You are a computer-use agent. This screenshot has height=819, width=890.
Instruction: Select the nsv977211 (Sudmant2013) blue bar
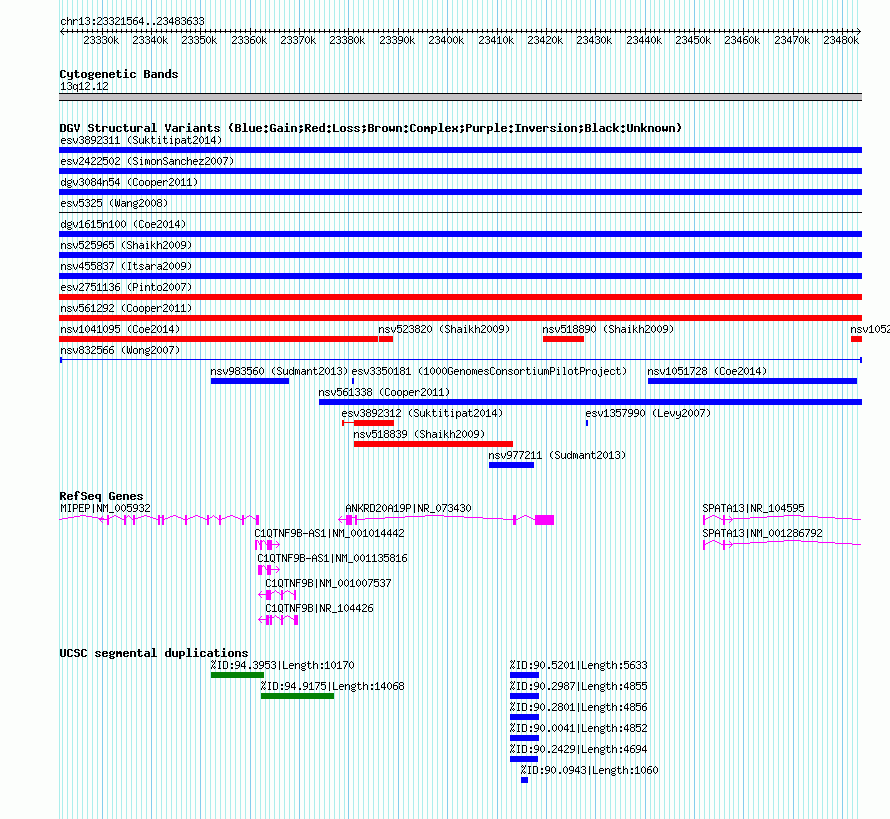tap(511, 465)
